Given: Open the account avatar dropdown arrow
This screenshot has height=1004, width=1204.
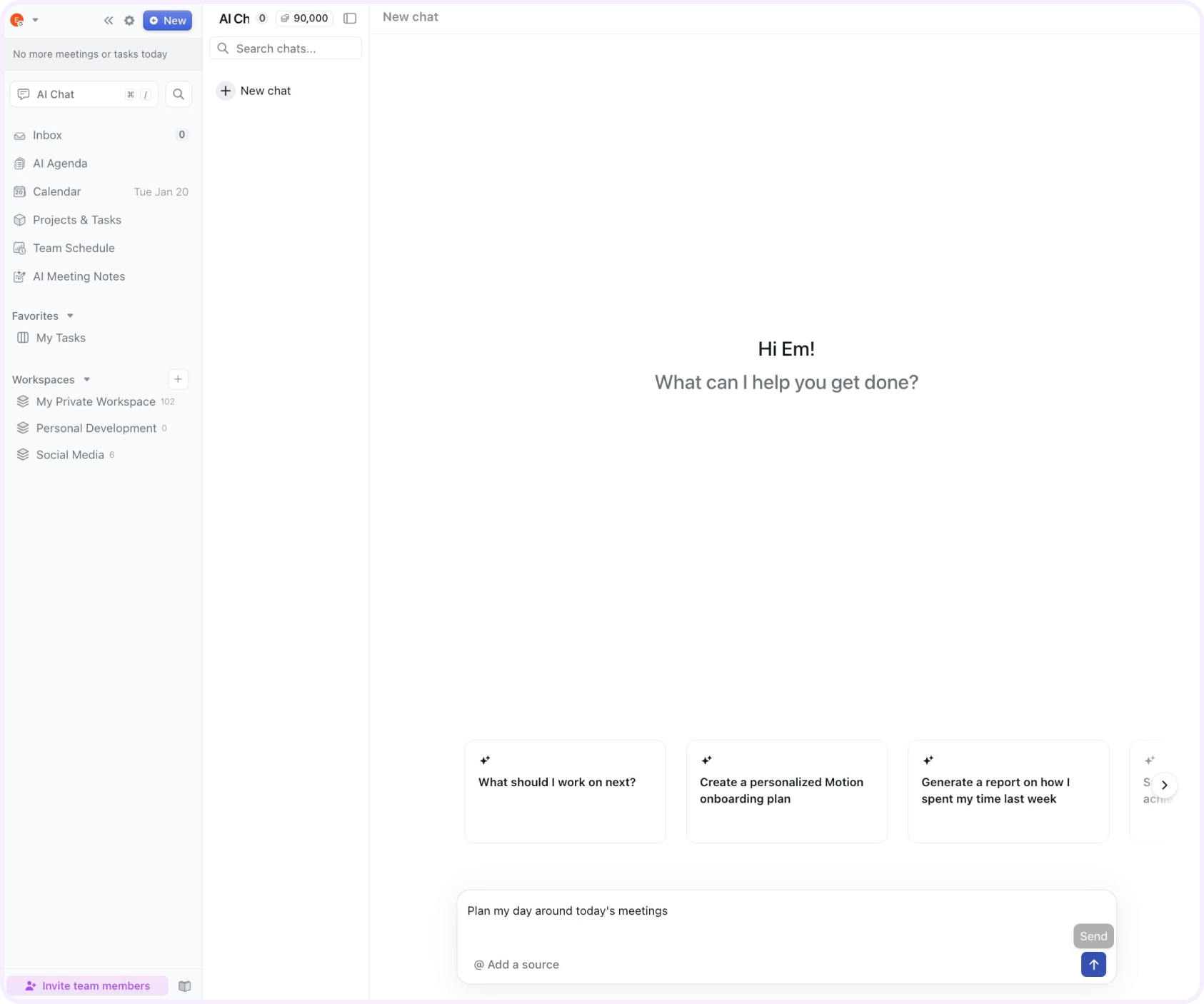Looking at the screenshot, I should point(35,20).
